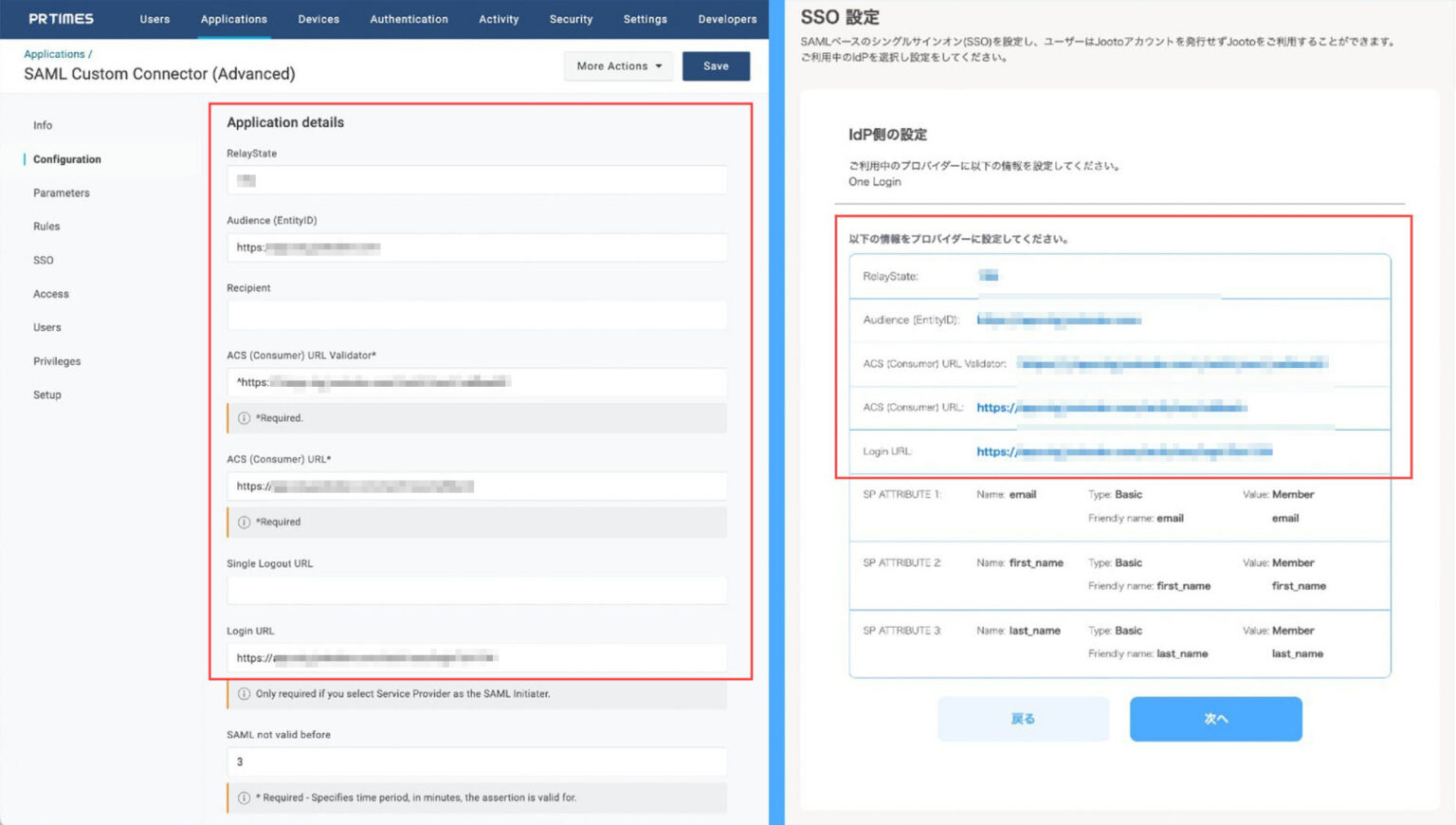Open the Developers menu
The image size is (1456, 825).
[727, 19]
